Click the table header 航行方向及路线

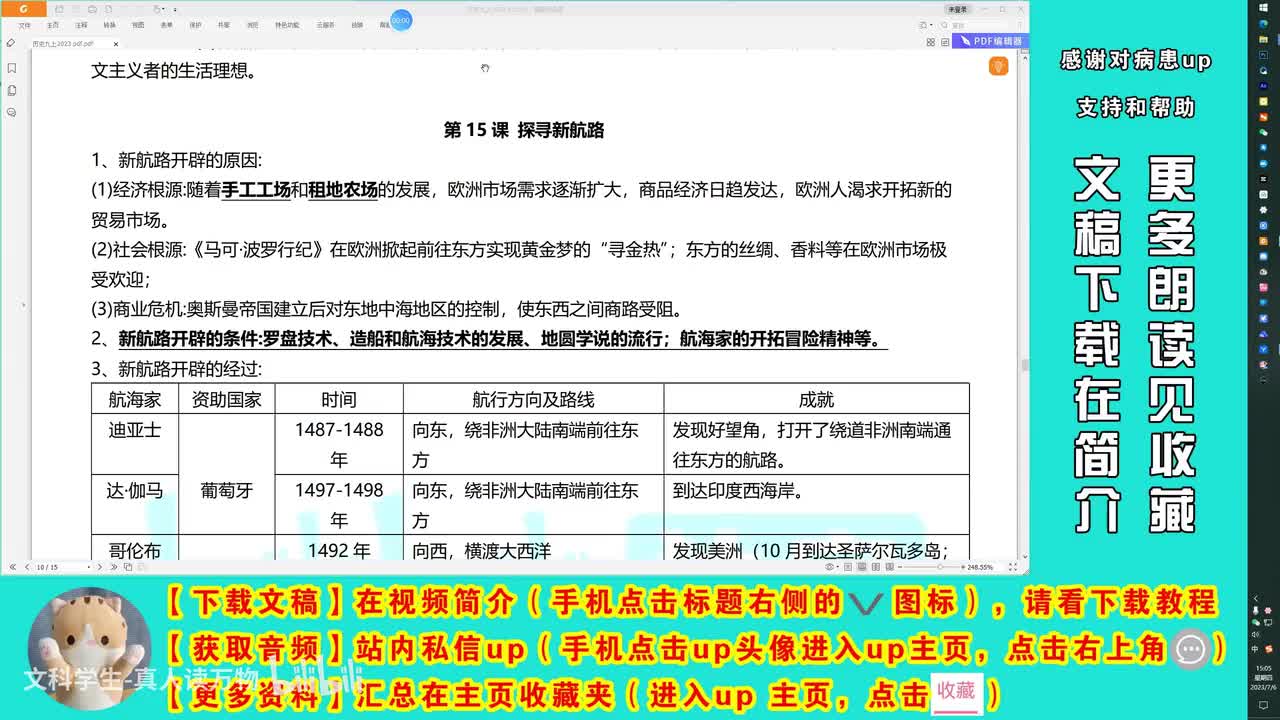[533, 399]
